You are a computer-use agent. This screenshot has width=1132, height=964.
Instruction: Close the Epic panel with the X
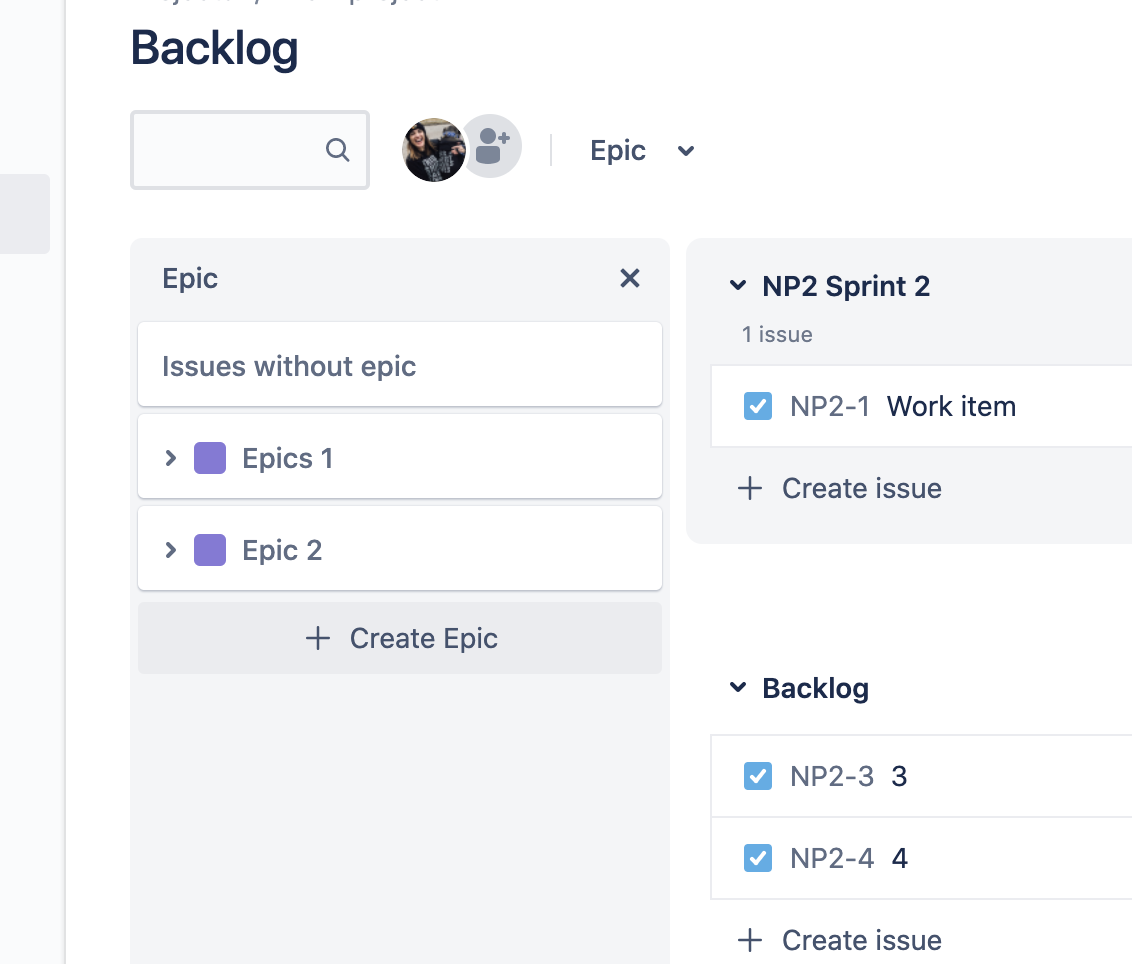tap(630, 278)
